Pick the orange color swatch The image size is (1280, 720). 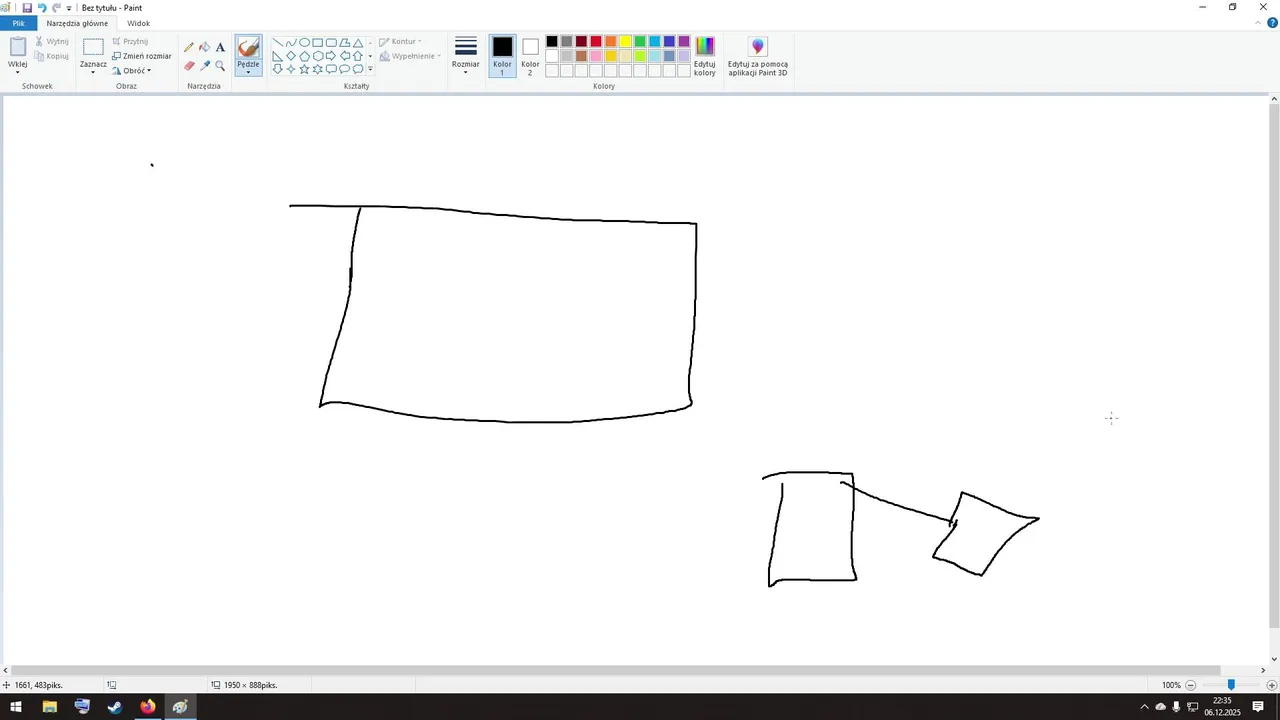610,41
